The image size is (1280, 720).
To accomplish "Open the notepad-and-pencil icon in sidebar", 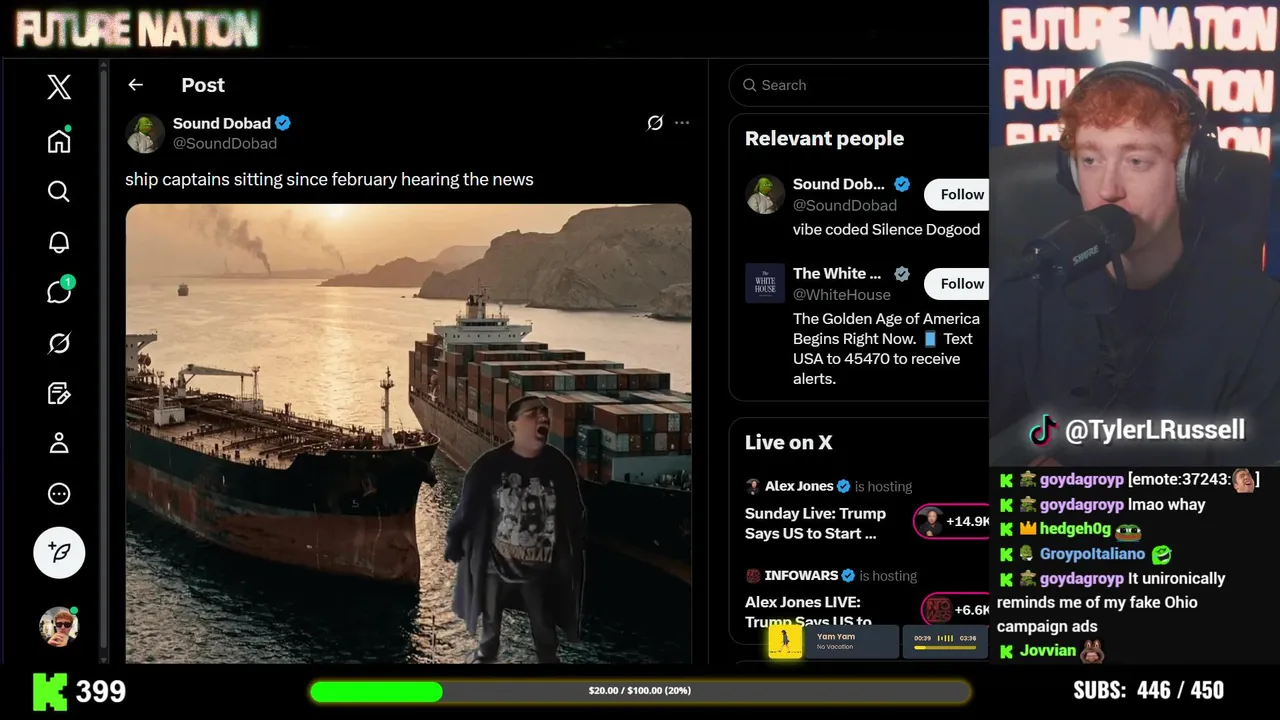I will (59, 393).
